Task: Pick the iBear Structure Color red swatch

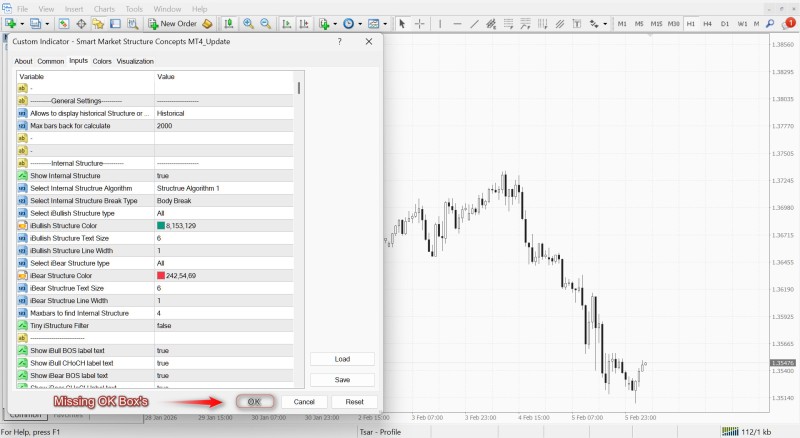Action: click(x=161, y=276)
